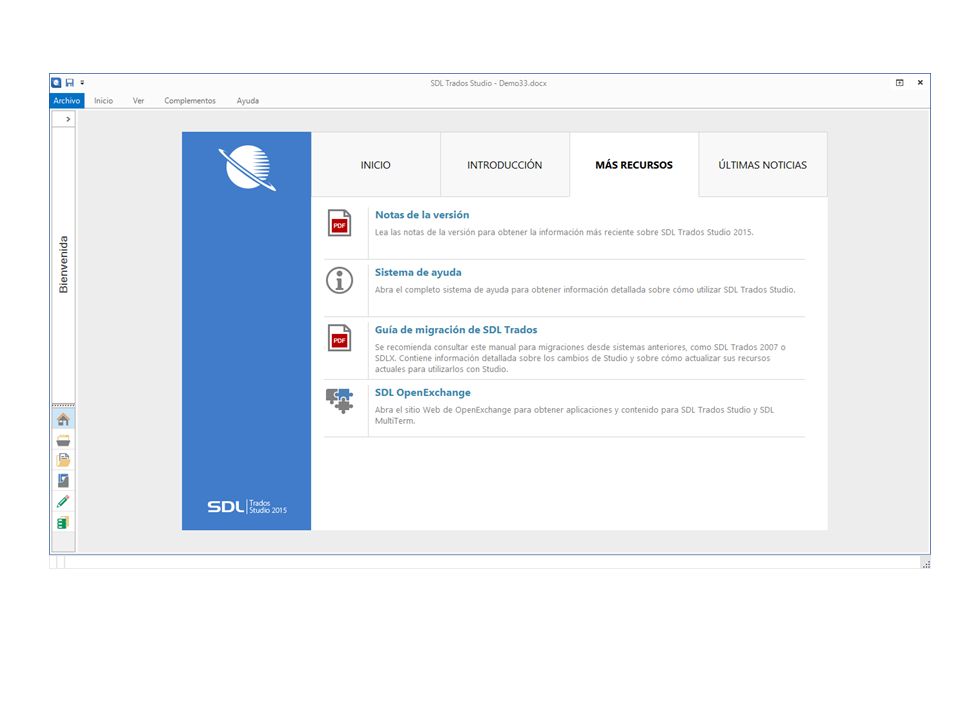Click the PDF icon for Notas de la versión
This screenshot has height=720, width=960.
point(339,223)
